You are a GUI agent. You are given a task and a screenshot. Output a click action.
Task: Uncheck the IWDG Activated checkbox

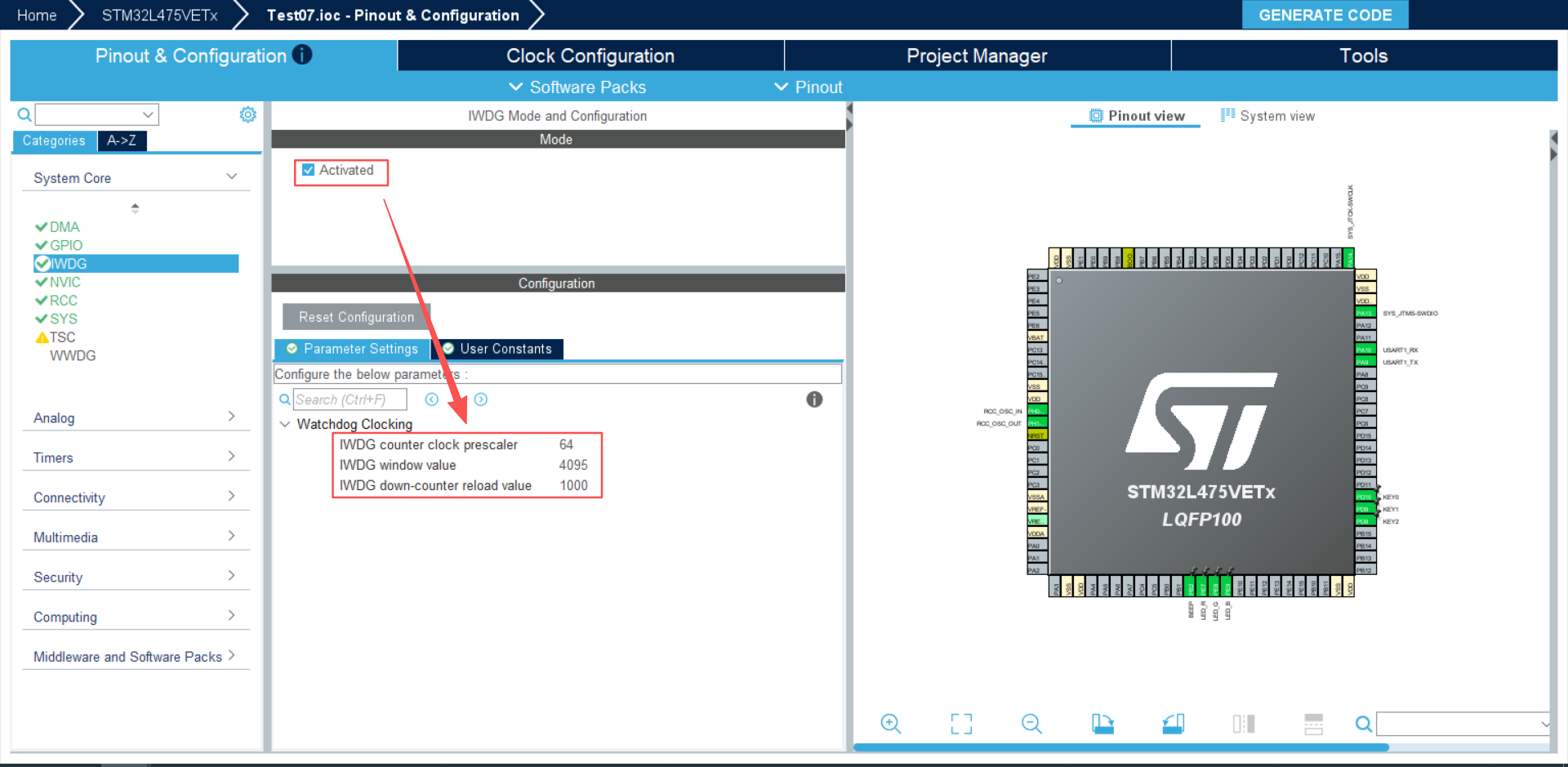pos(308,170)
